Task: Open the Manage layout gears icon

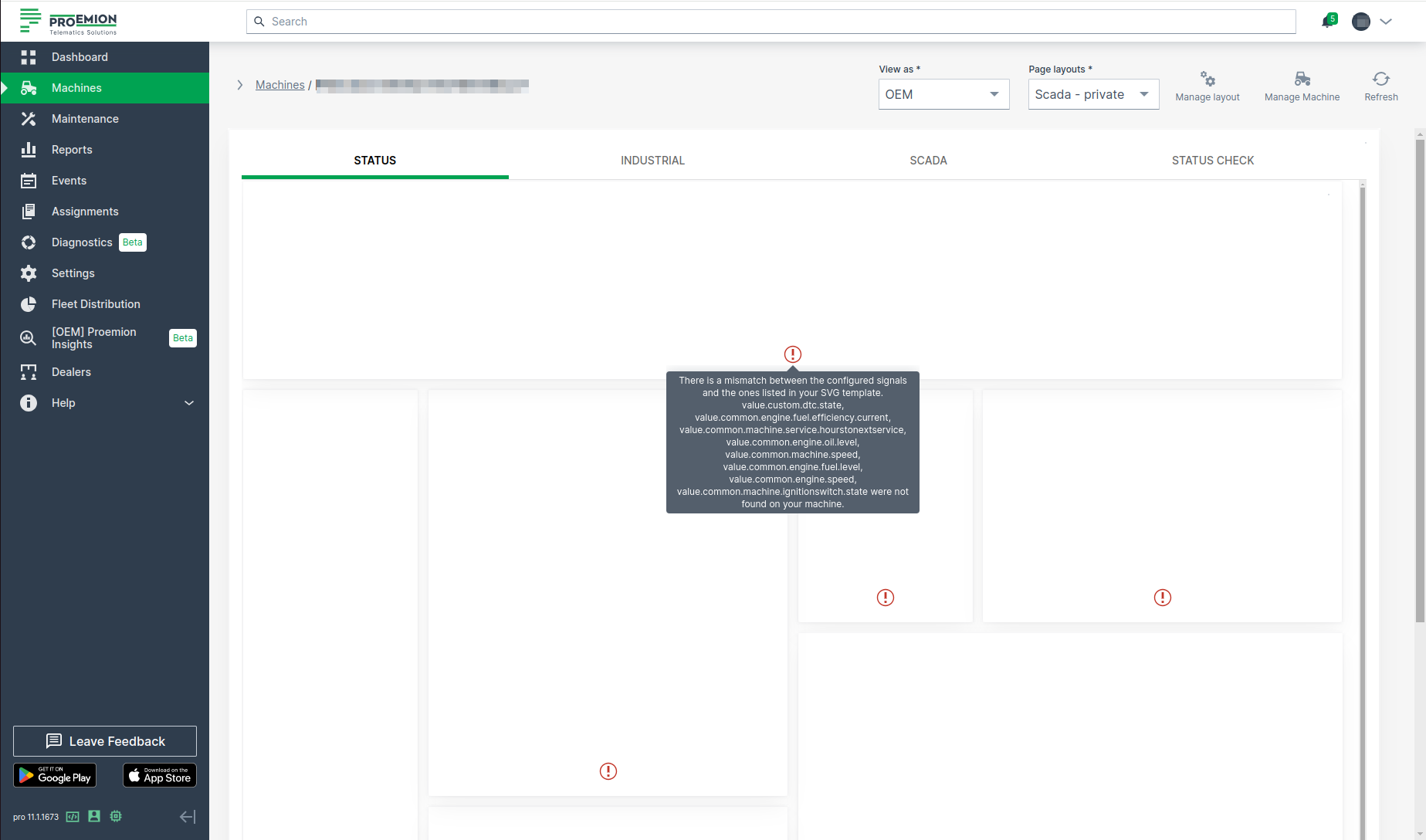Action: (1208, 80)
